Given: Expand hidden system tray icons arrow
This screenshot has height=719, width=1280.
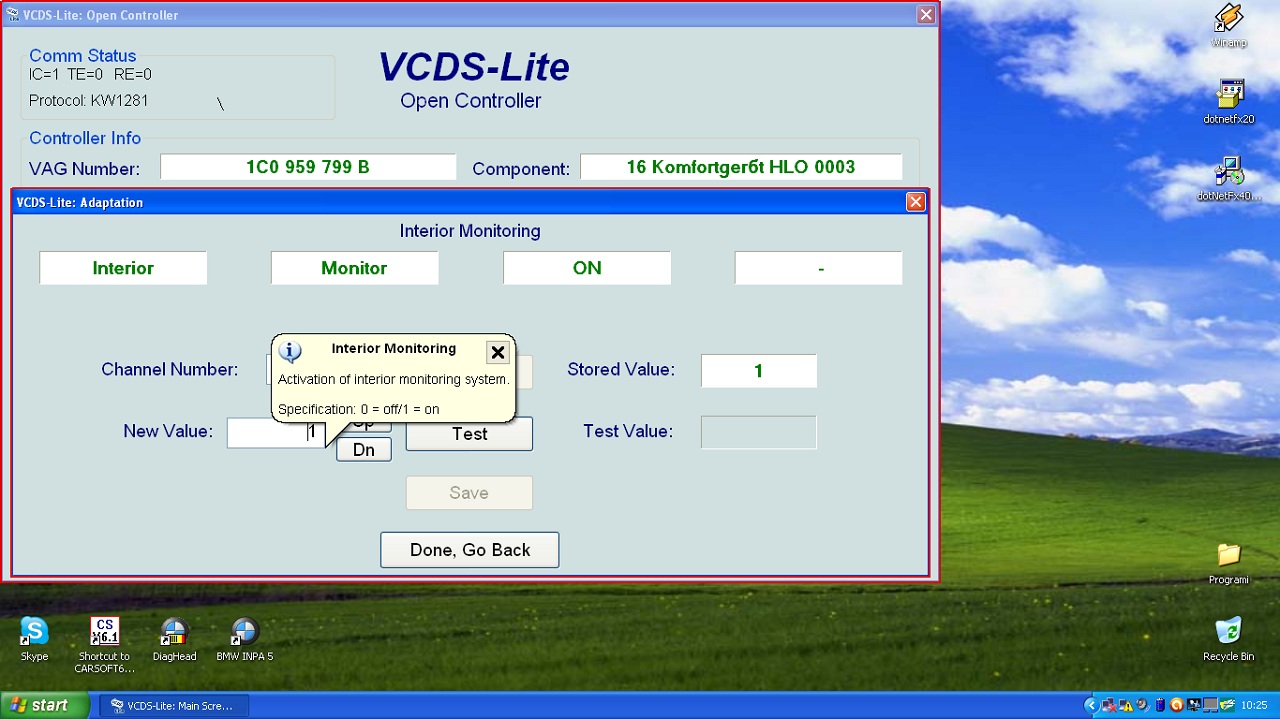Looking at the screenshot, I should [x=1091, y=705].
